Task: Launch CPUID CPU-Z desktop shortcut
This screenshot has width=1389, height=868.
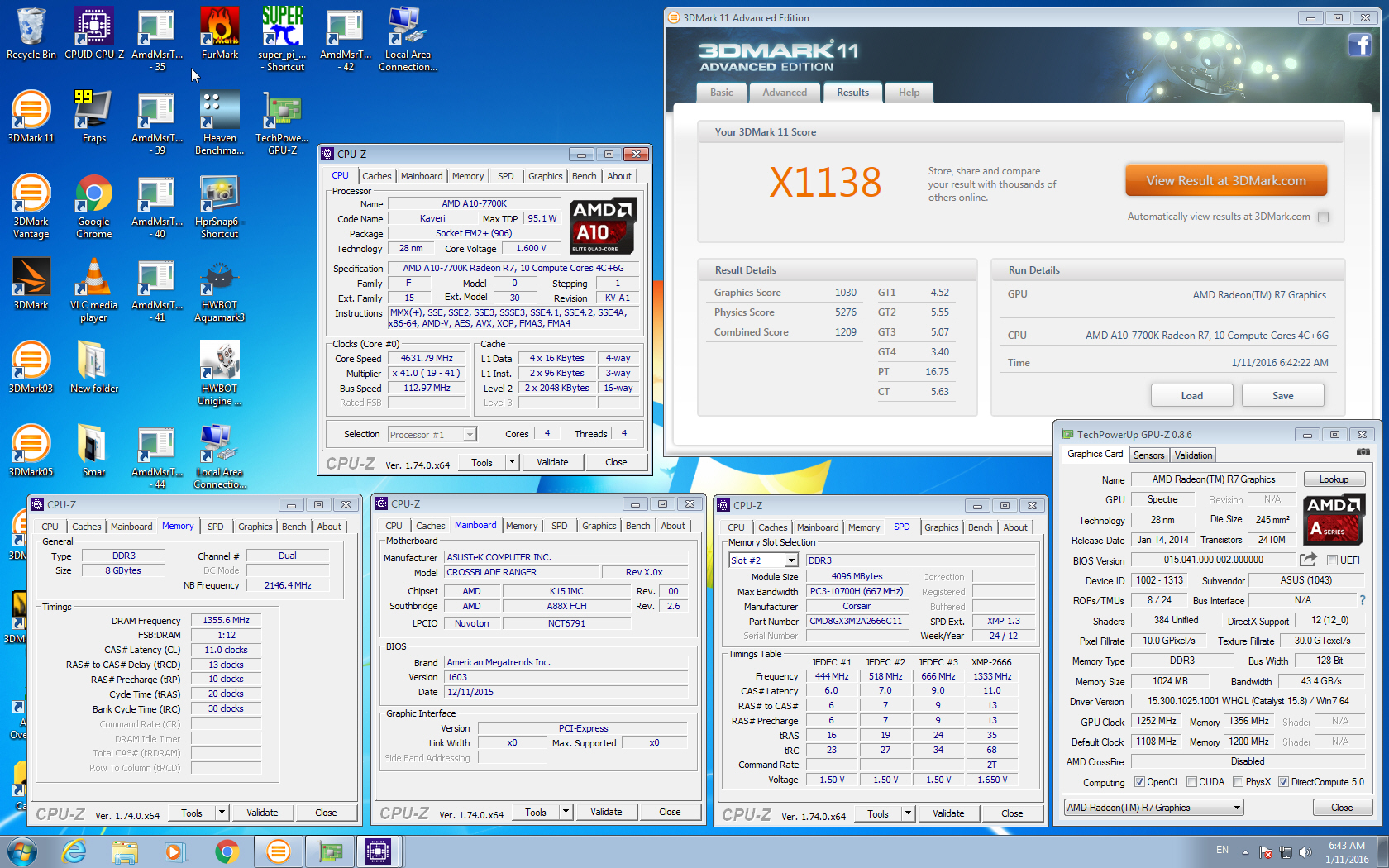Action: (x=94, y=33)
